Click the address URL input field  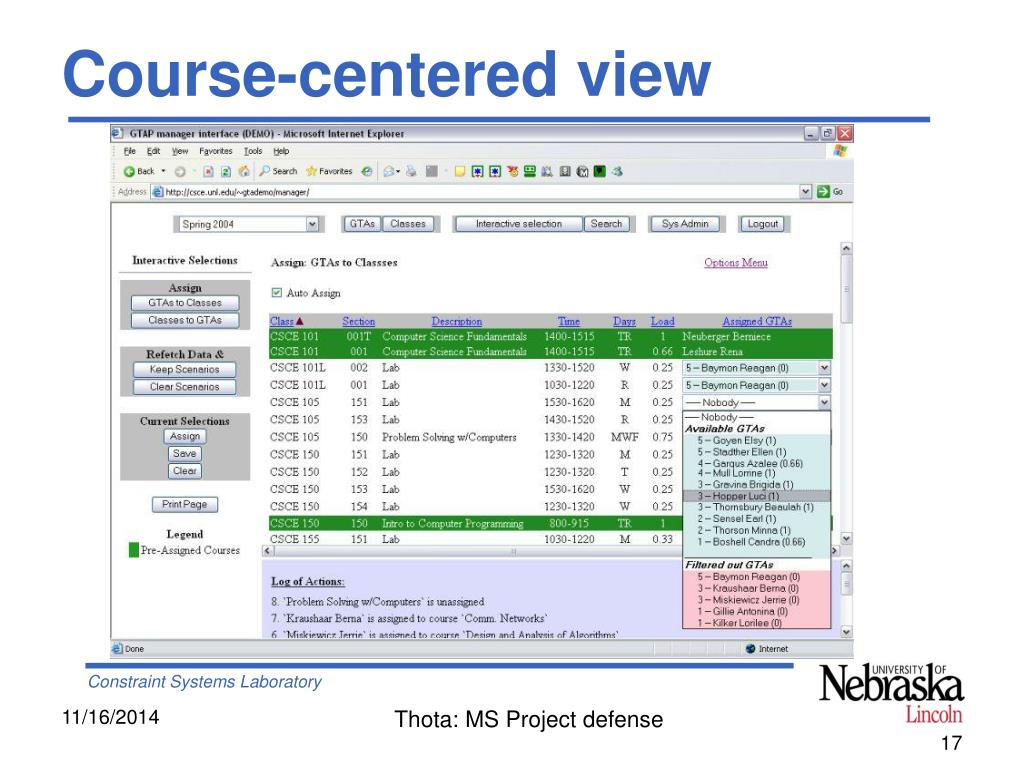click(480, 192)
